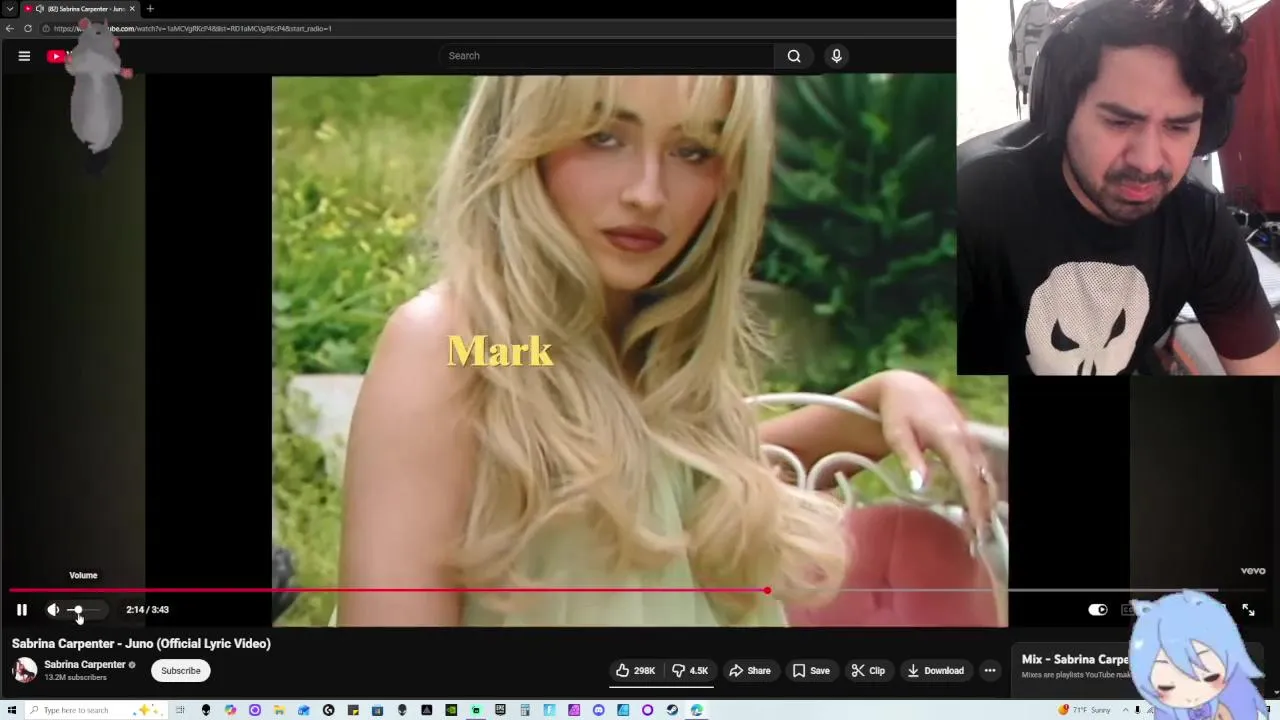The width and height of the screenshot is (1280, 720).
Task: Download the video
Action: click(x=936, y=670)
